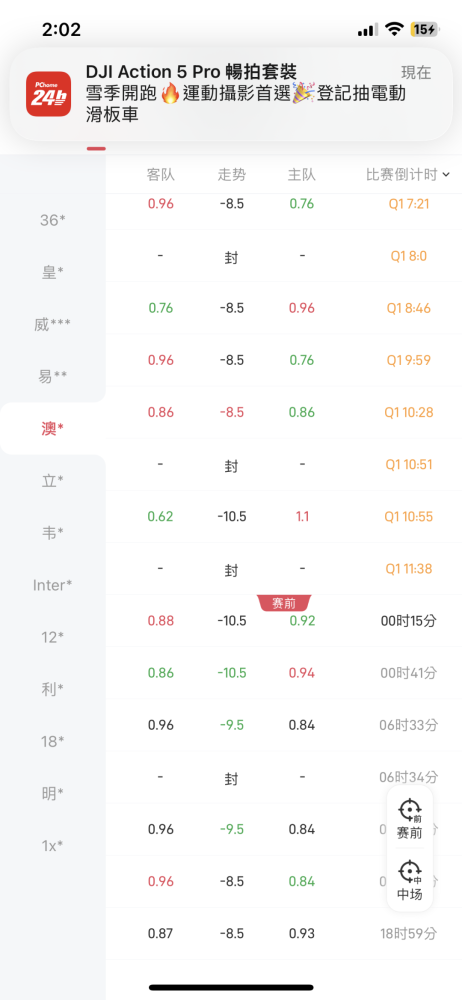Tap the battery status icon

pos(424,29)
